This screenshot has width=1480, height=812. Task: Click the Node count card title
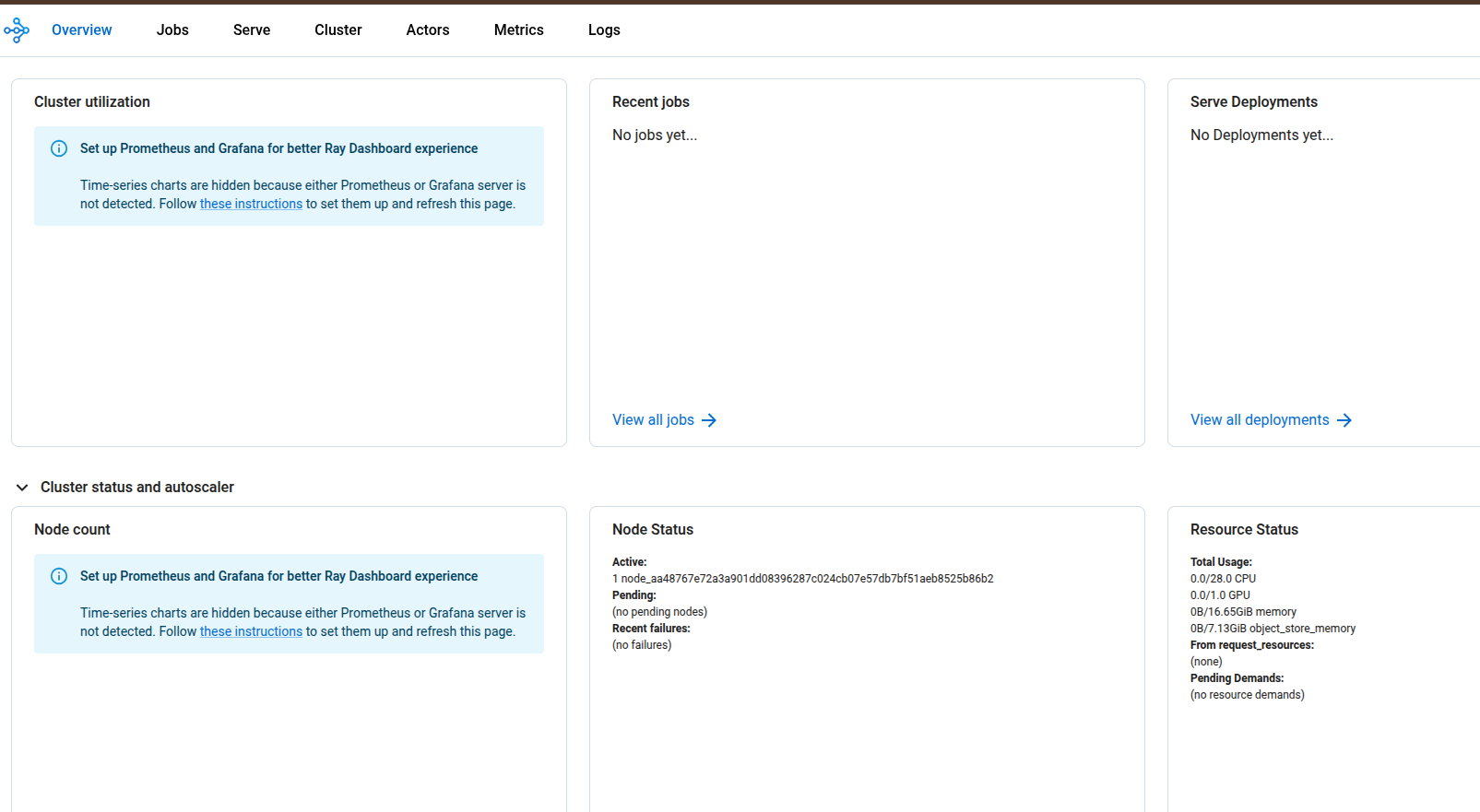[x=72, y=530]
